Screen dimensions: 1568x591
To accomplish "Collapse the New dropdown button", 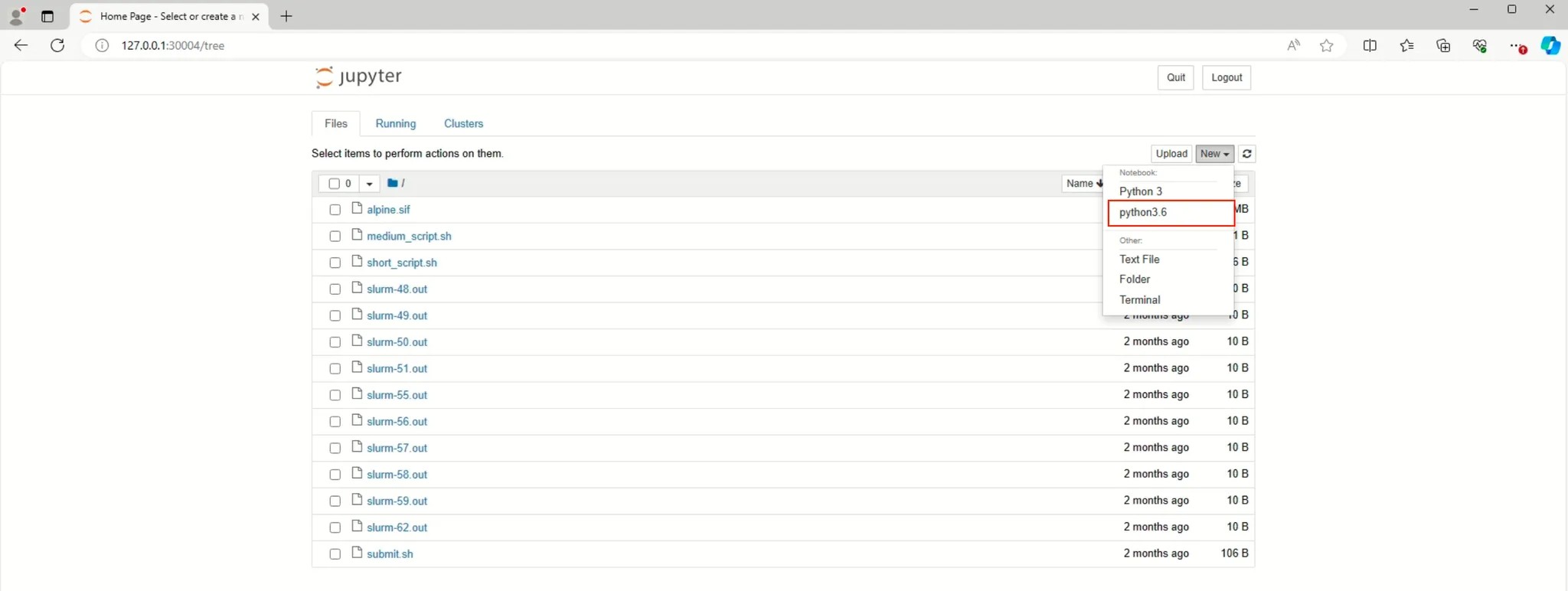I will click(x=1214, y=154).
